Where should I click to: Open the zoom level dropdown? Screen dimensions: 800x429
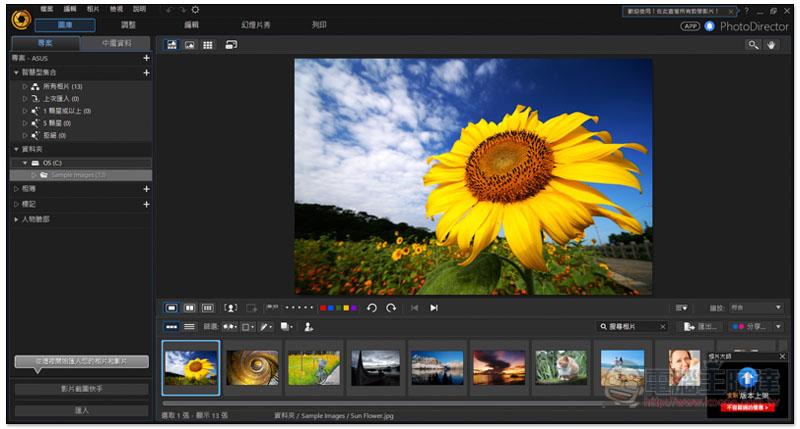(x=756, y=308)
